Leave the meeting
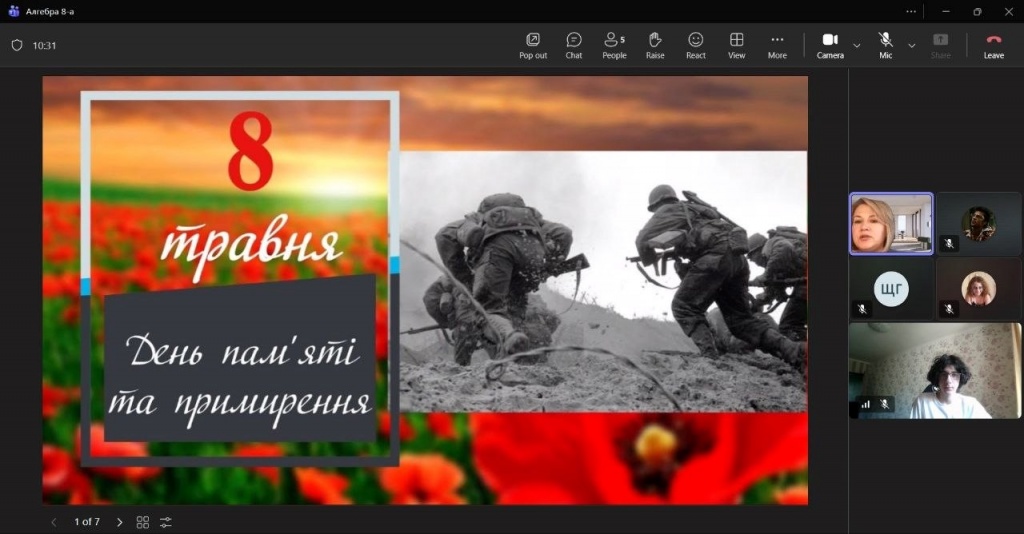 tap(994, 46)
